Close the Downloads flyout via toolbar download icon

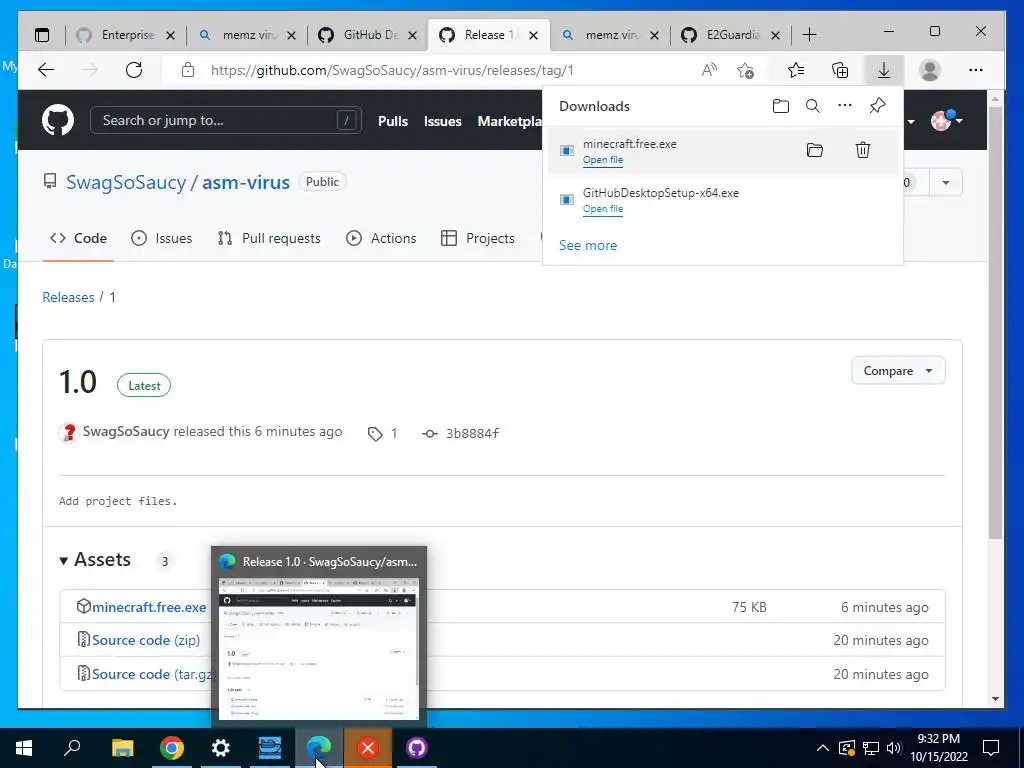(x=884, y=70)
